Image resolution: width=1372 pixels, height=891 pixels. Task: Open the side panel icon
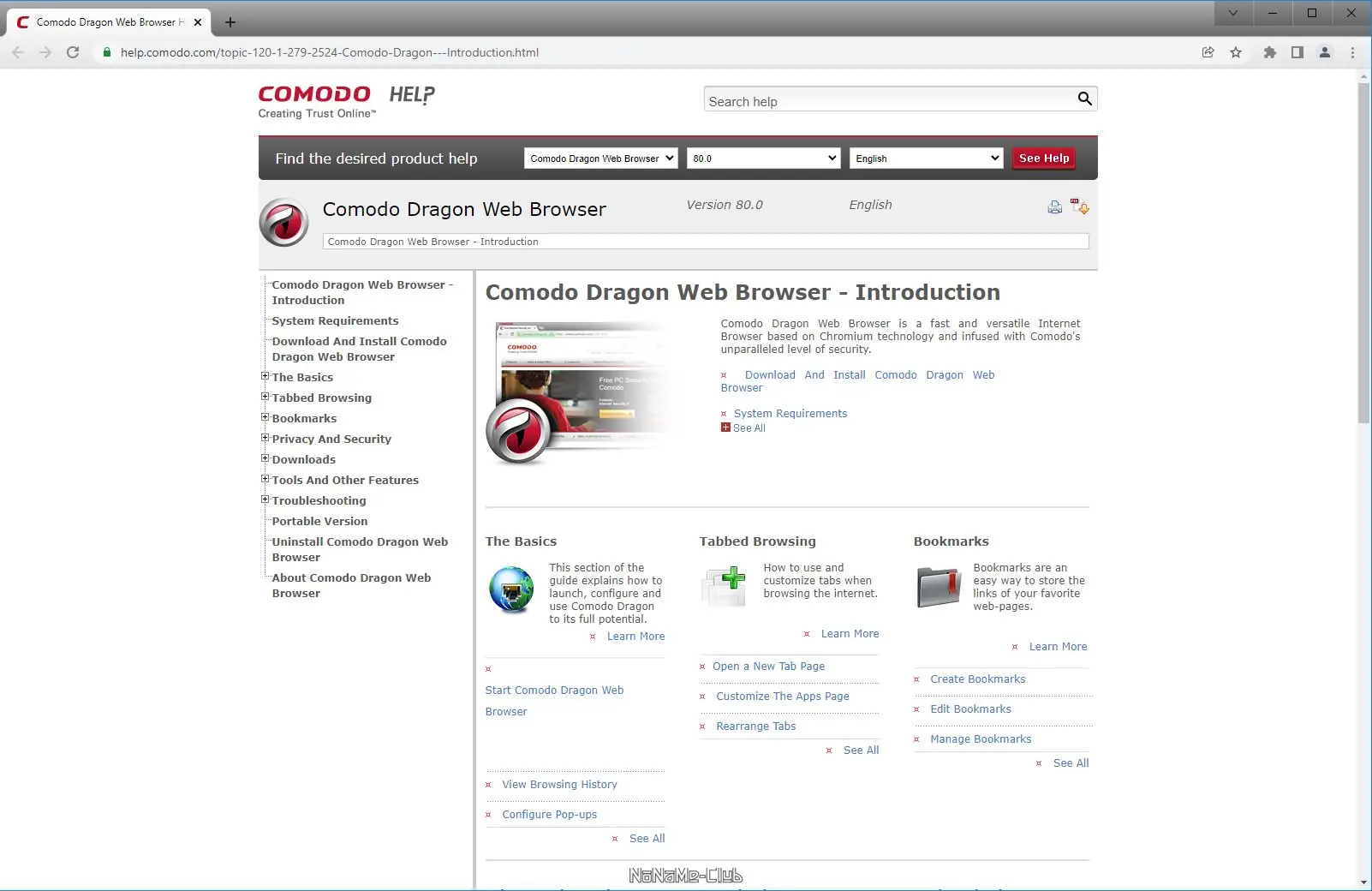click(1297, 52)
